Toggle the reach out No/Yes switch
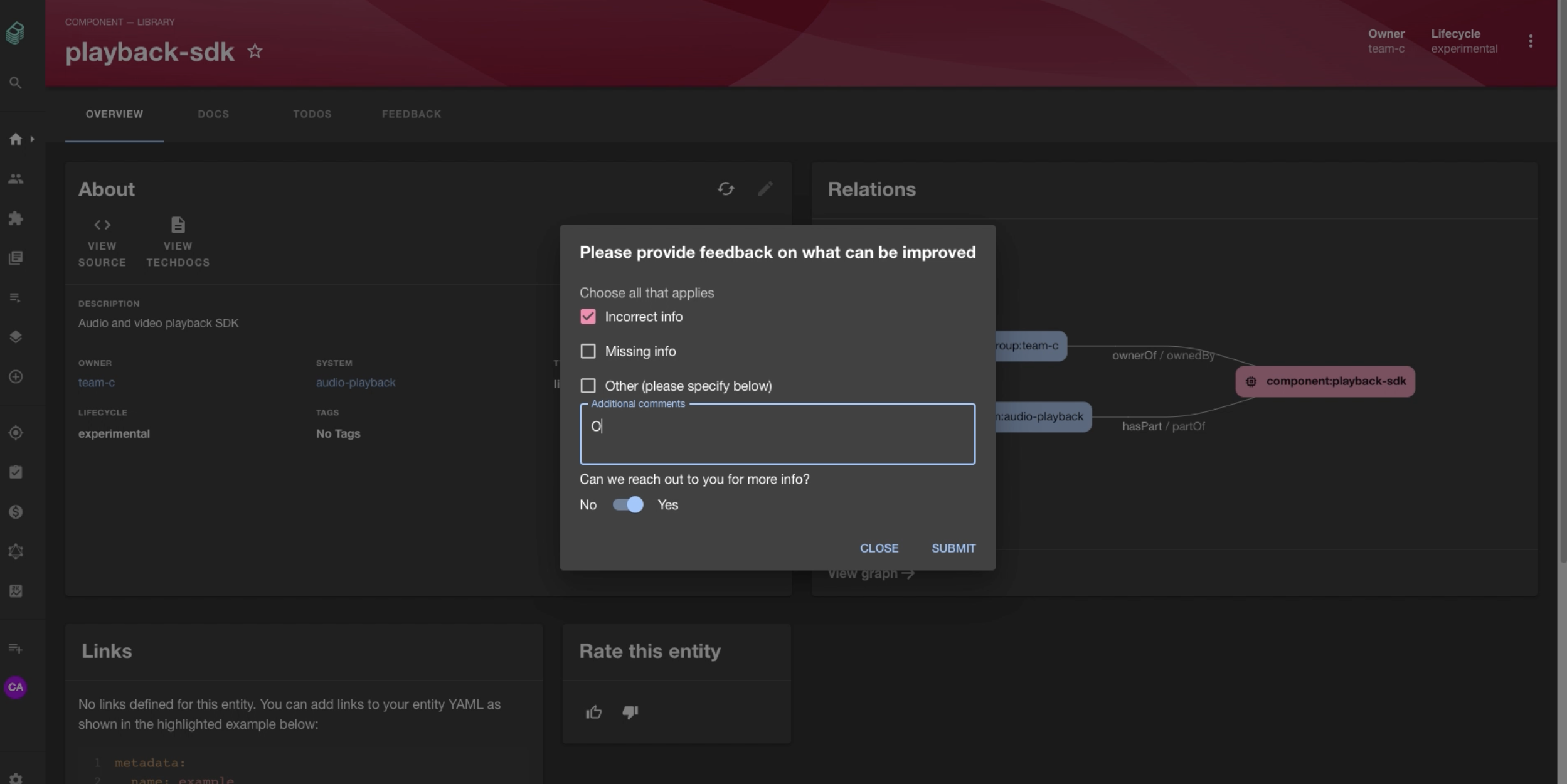 pyautogui.click(x=628, y=505)
